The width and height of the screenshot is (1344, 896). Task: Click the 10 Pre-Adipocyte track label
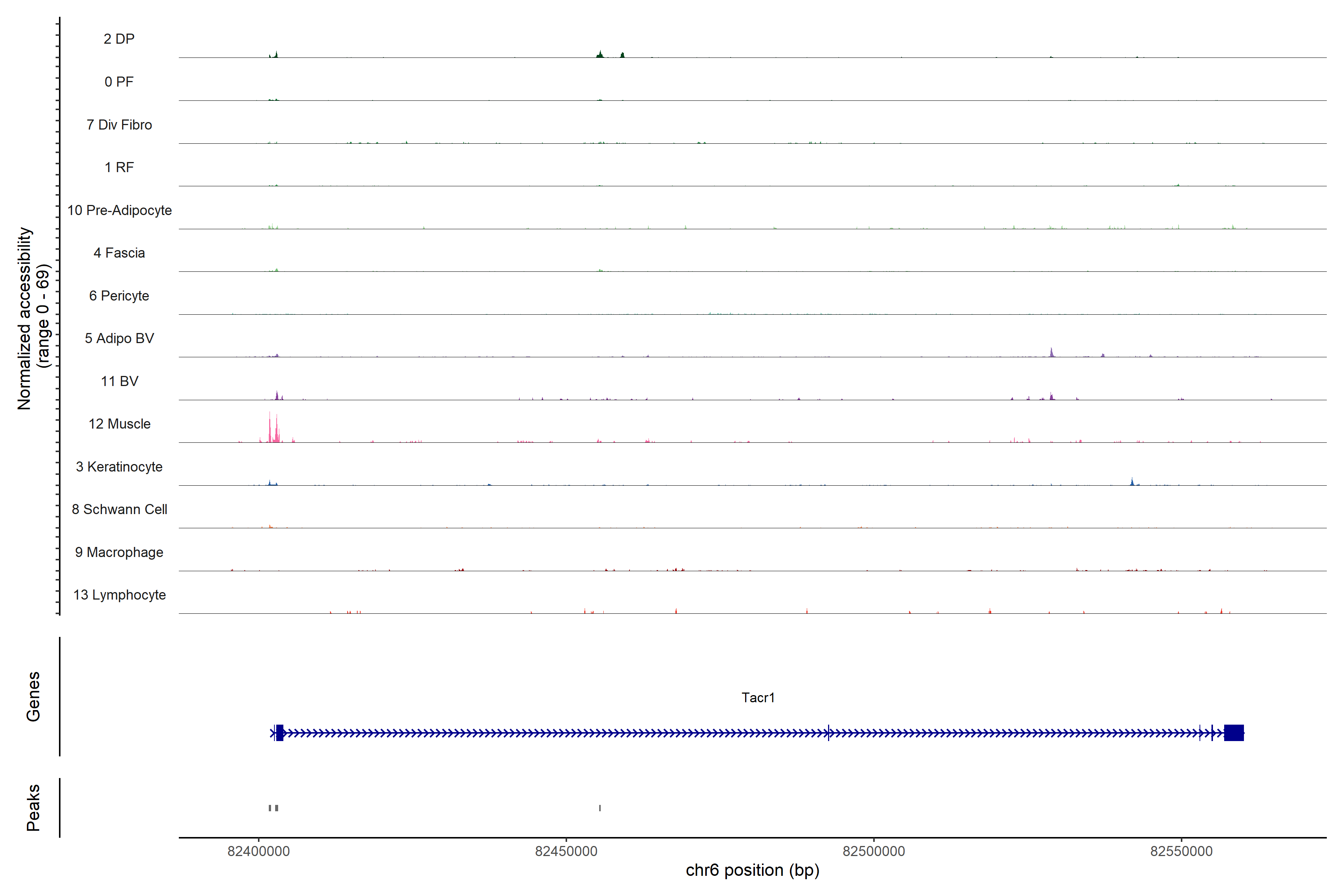(119, 210)
